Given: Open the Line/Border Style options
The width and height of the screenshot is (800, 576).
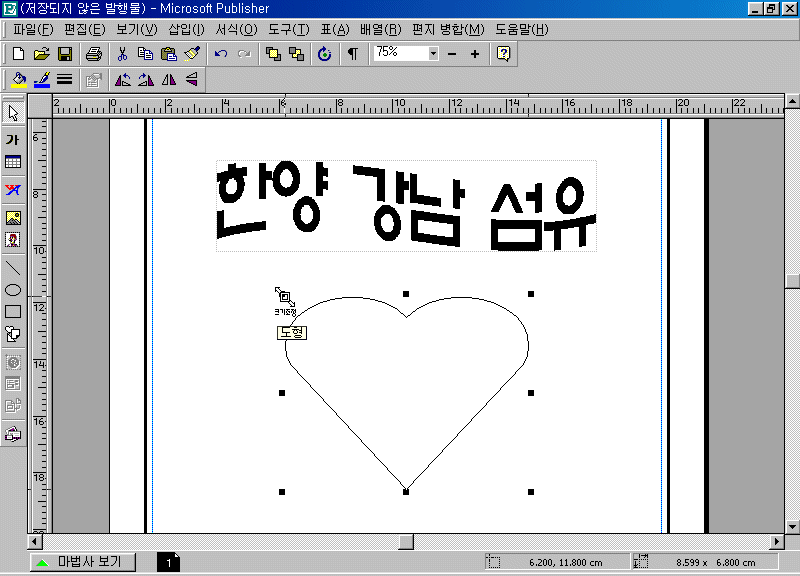Looking at the screenshot, I should coord(65,80).
